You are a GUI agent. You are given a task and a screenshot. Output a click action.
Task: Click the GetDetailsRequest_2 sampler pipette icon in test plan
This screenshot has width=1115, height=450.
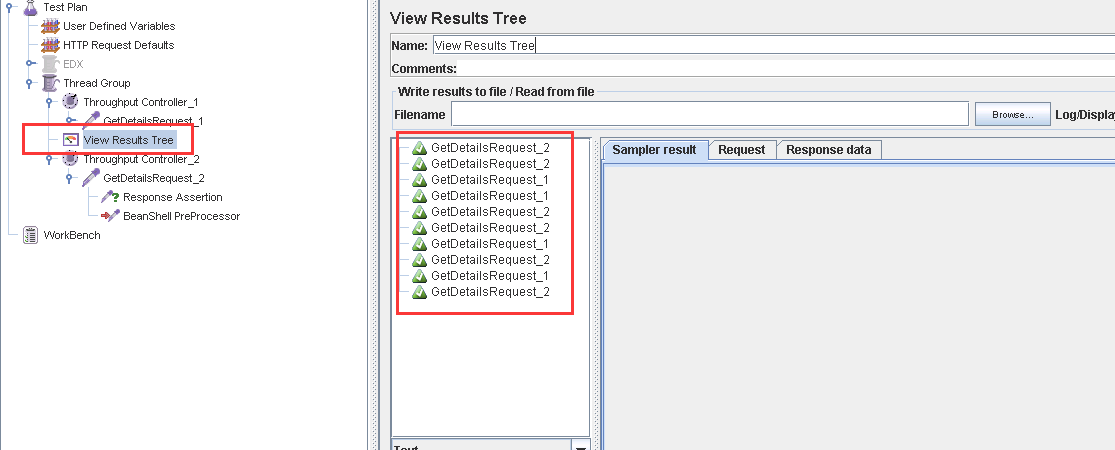[x=90, y=178]
